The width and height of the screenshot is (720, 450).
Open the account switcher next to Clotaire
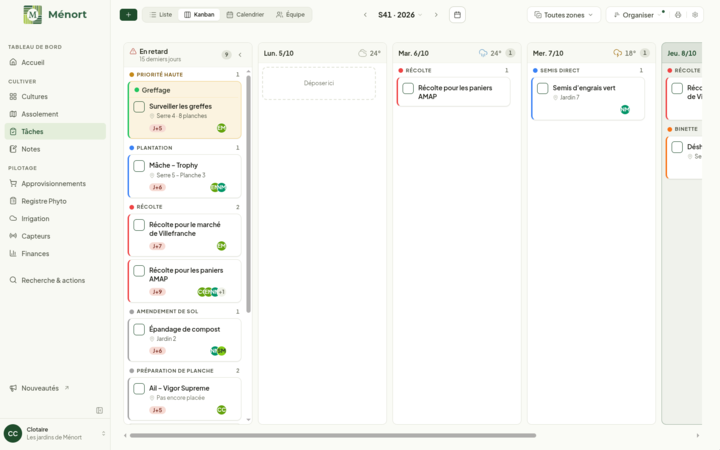tap(103, 433)
